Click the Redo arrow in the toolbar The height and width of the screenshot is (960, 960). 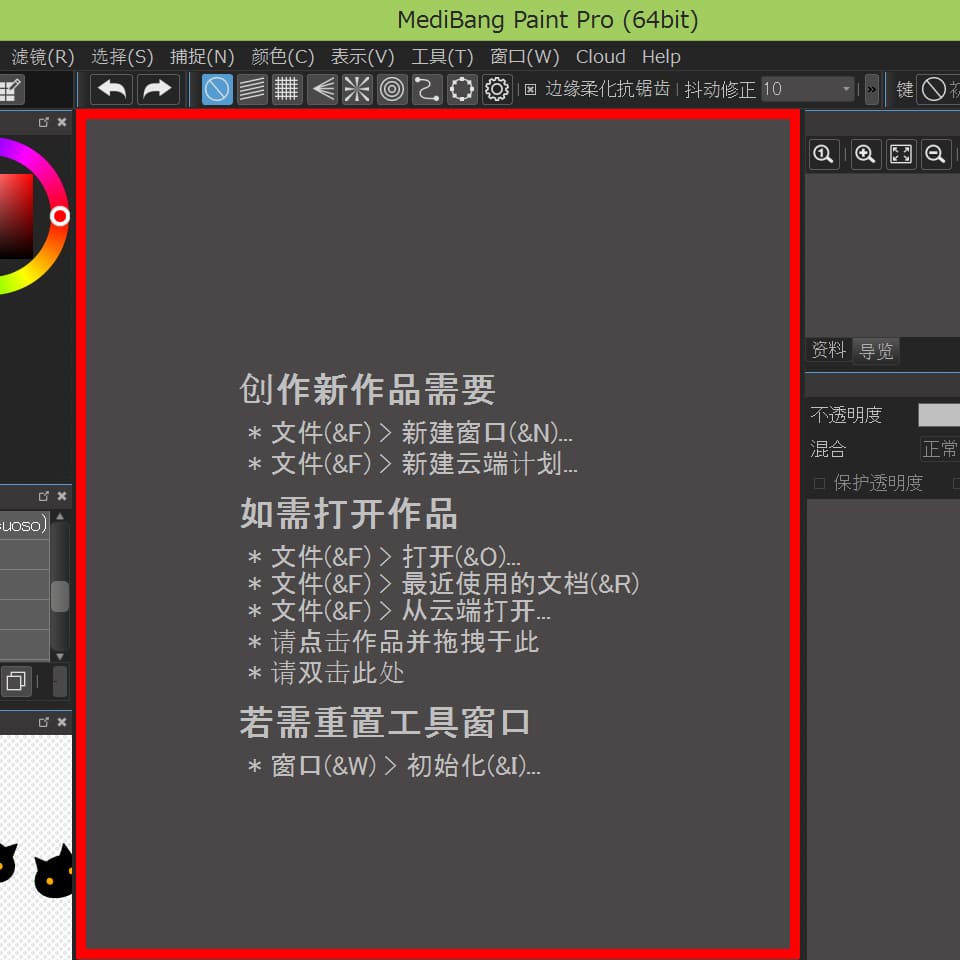point(158,89)
